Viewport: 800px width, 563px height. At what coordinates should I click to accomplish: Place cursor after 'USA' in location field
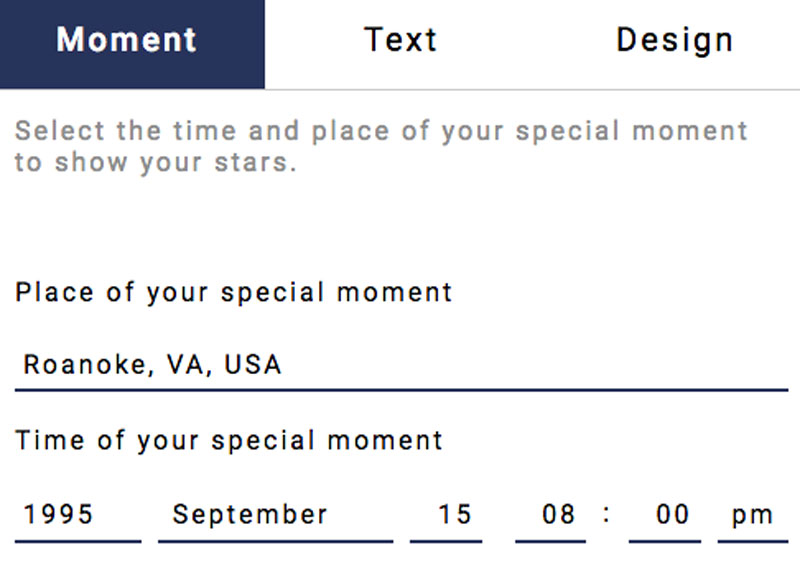(x=283, y=364)
